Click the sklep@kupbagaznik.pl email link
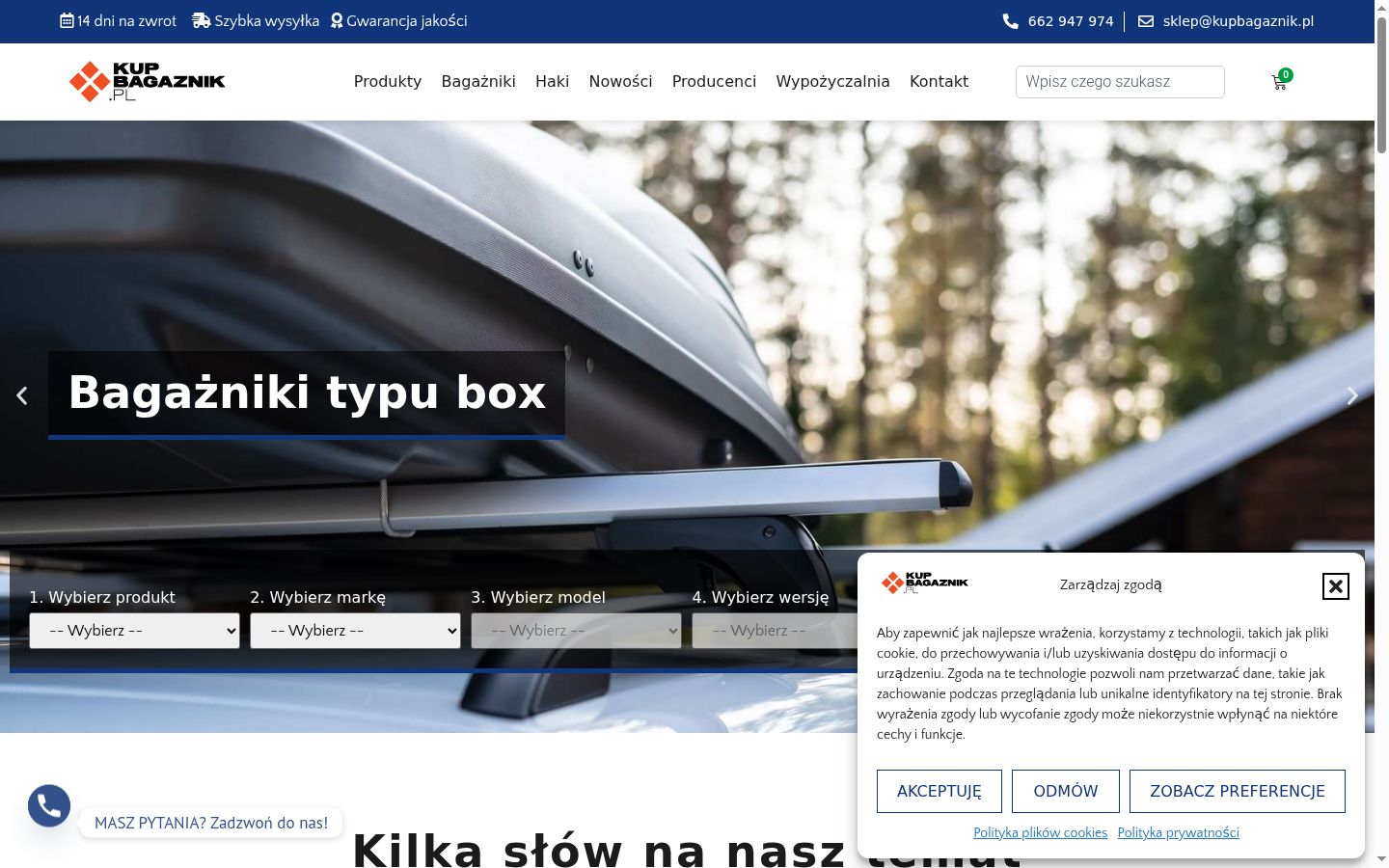 (1239, 21)
